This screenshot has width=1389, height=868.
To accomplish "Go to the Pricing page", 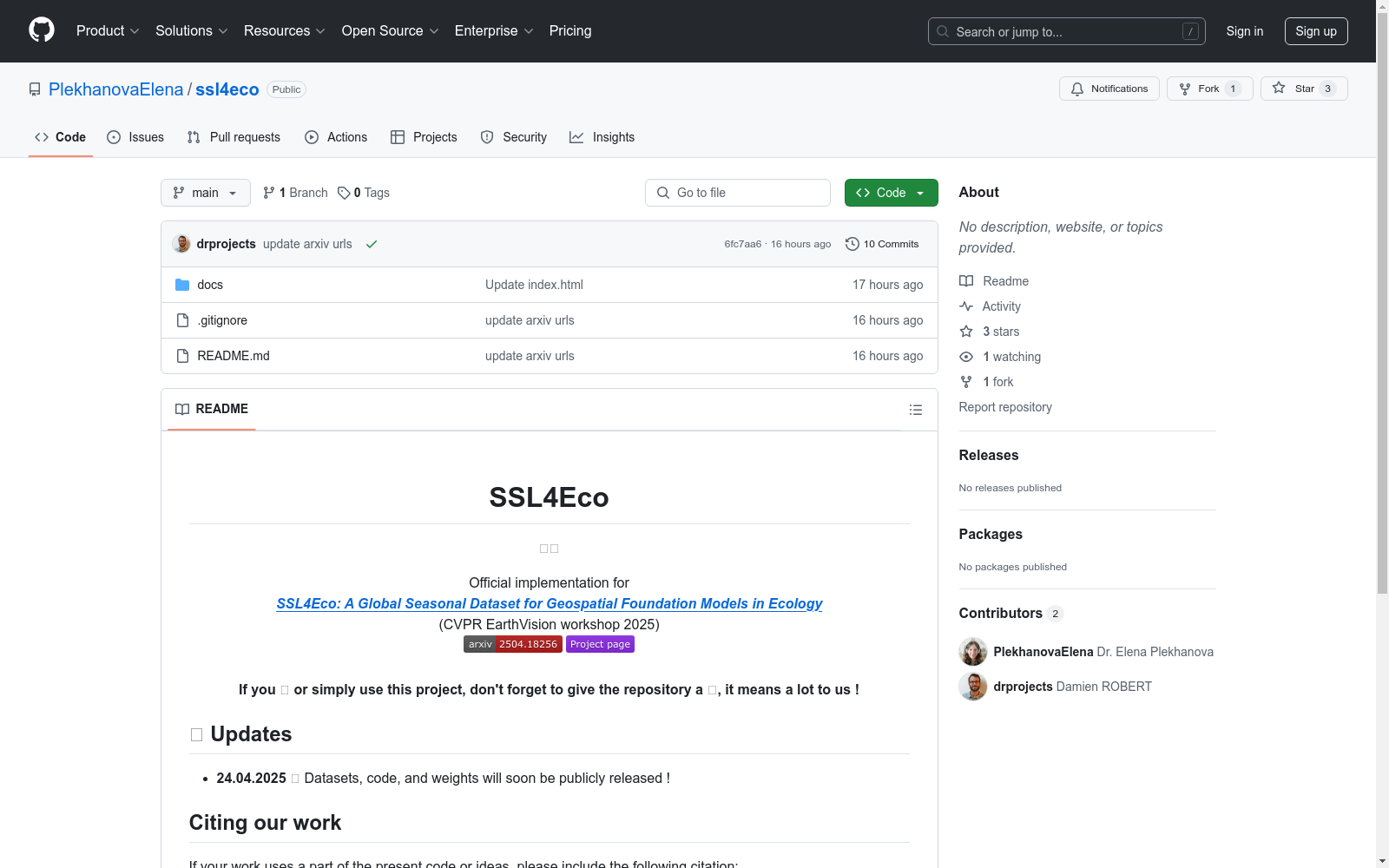I will [570, 31].
